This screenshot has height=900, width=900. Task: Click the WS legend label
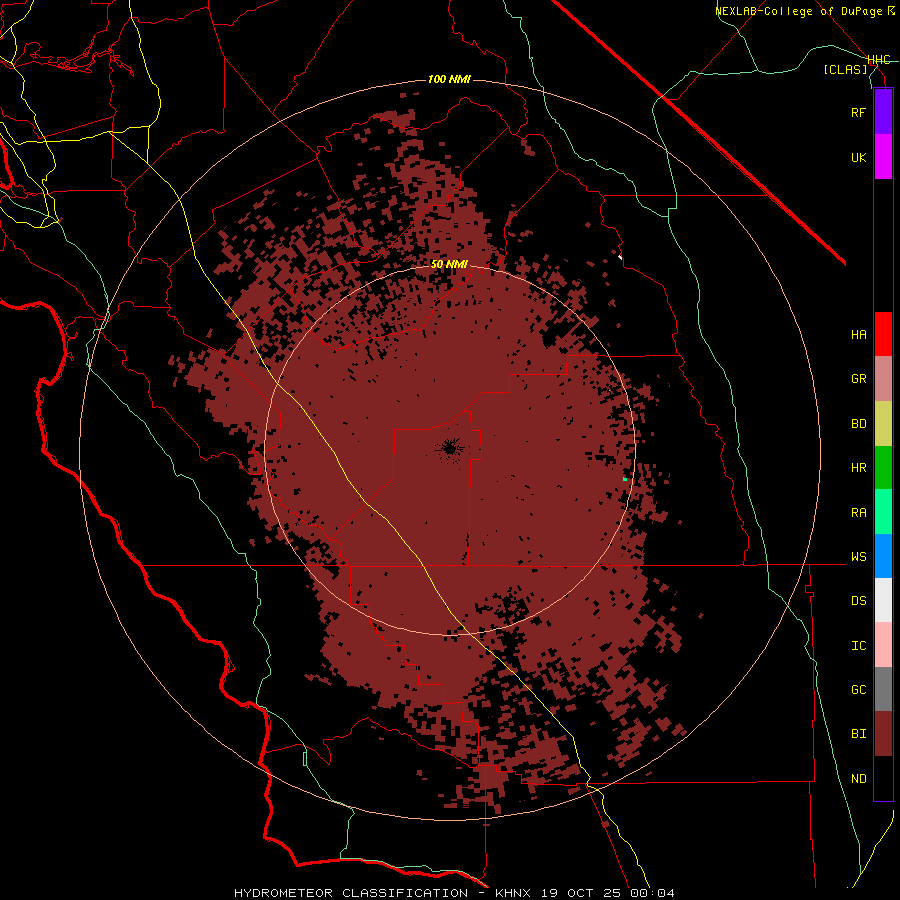tap(858, 557)
